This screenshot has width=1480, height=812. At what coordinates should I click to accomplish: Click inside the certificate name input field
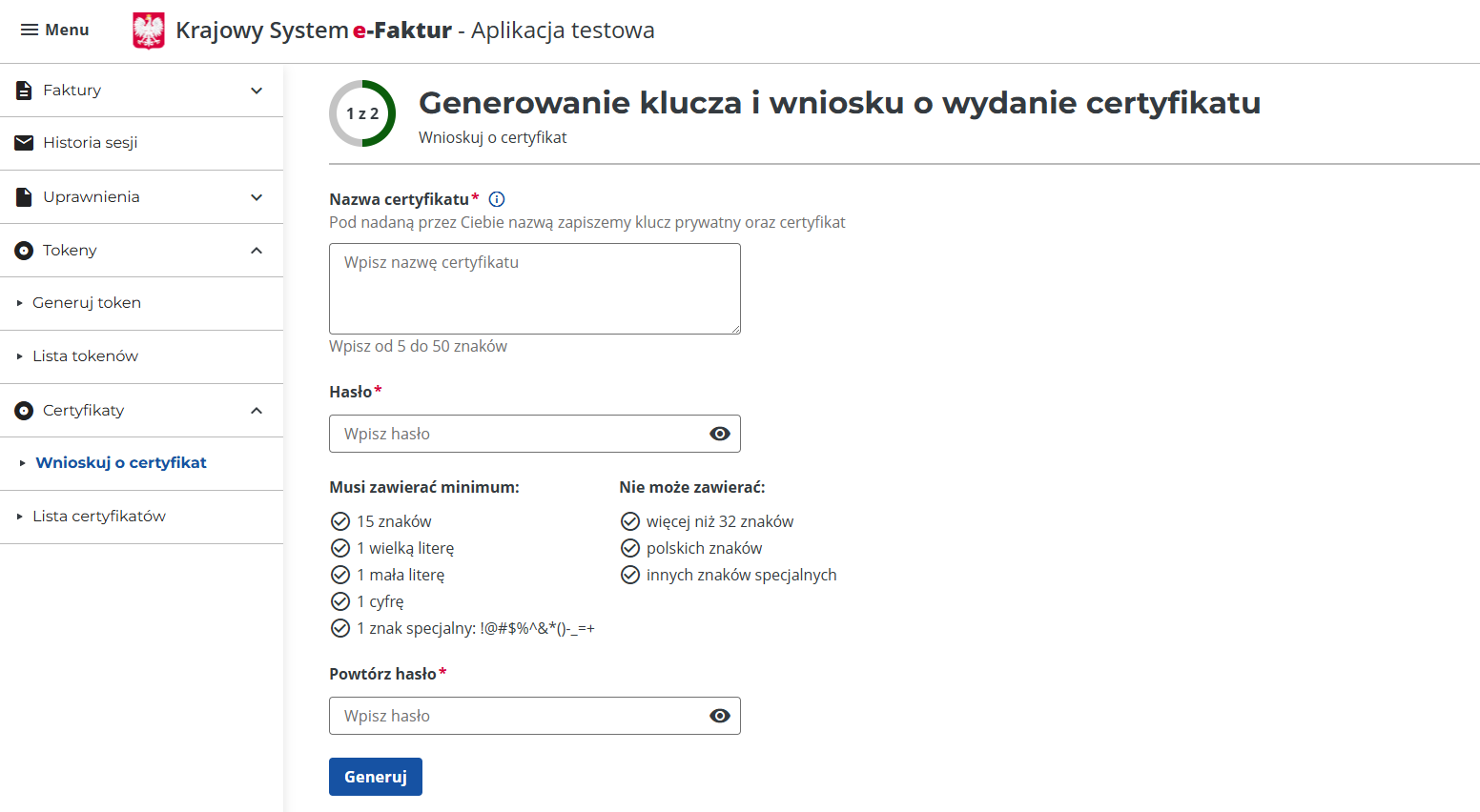[534, 288]
